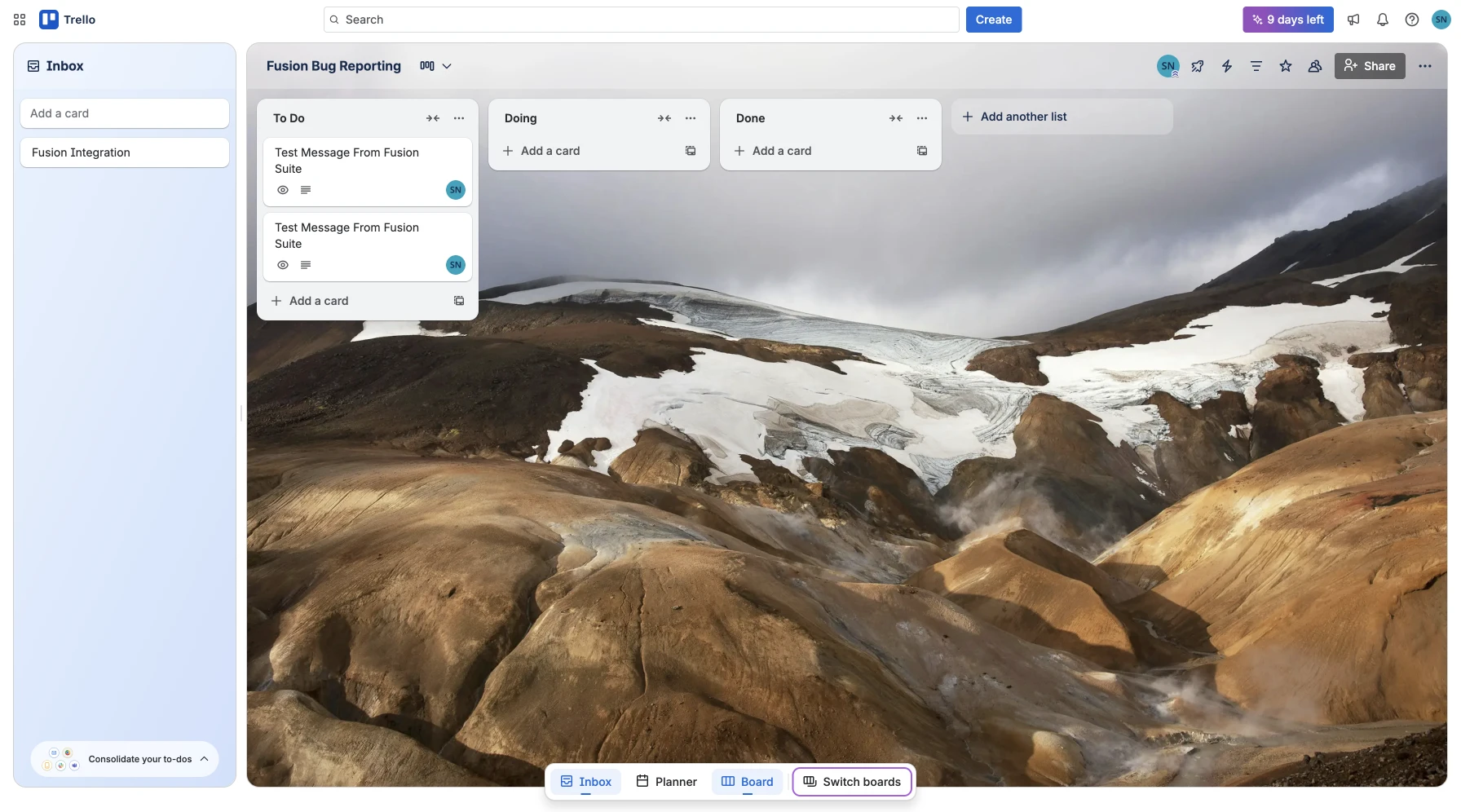
Task: Open the app switcher grid icon
Action: [x=20, y=20]
